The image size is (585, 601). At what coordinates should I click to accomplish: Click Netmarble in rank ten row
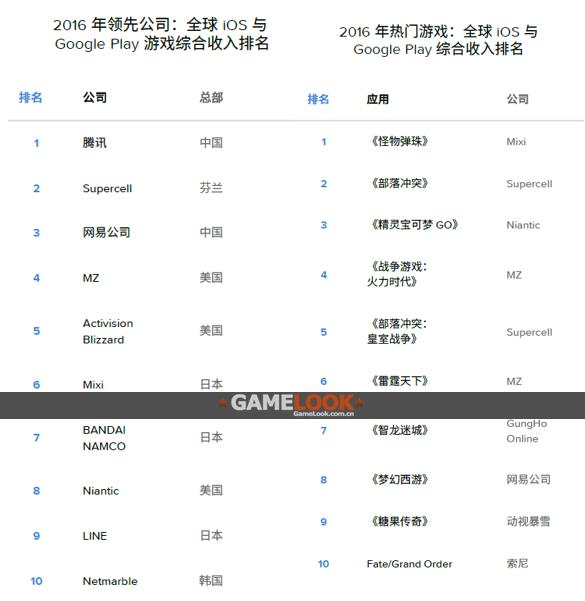110,581
